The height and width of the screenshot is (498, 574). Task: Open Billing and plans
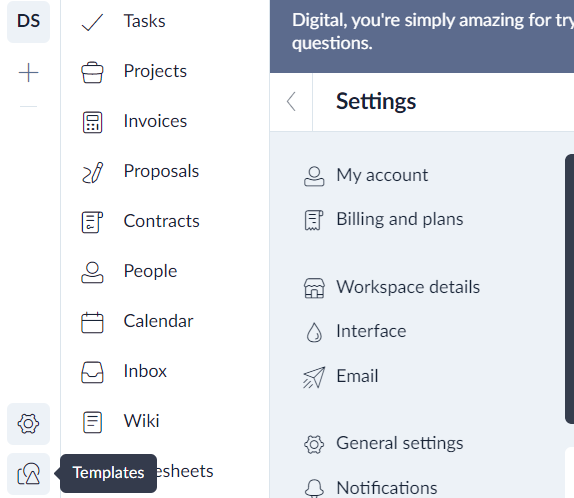tap(383, 220)
